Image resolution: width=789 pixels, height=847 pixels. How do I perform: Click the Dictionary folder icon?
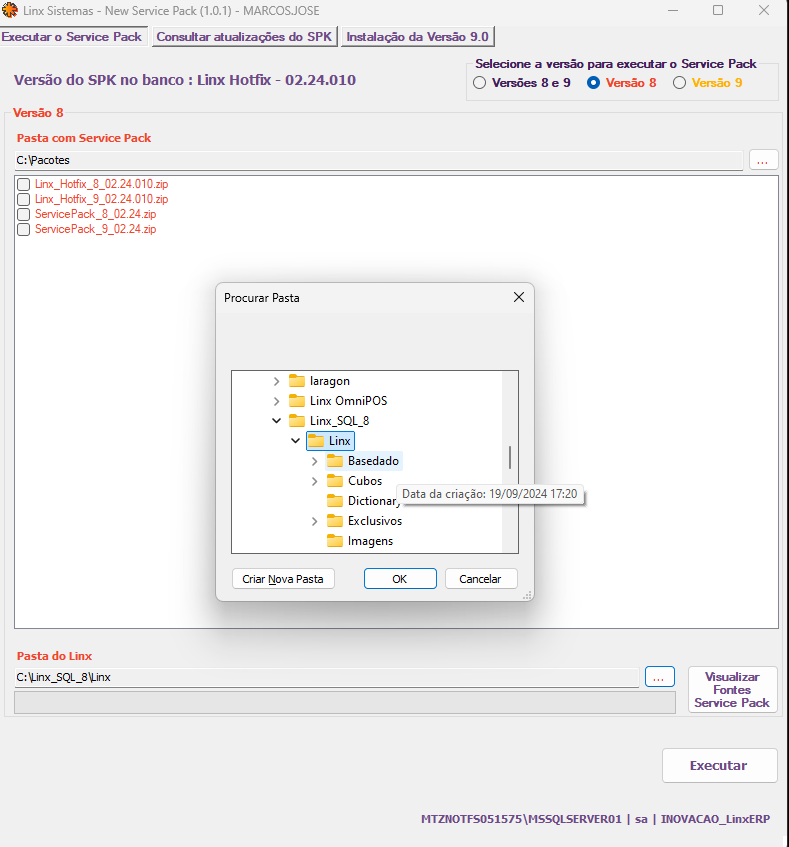335,501
